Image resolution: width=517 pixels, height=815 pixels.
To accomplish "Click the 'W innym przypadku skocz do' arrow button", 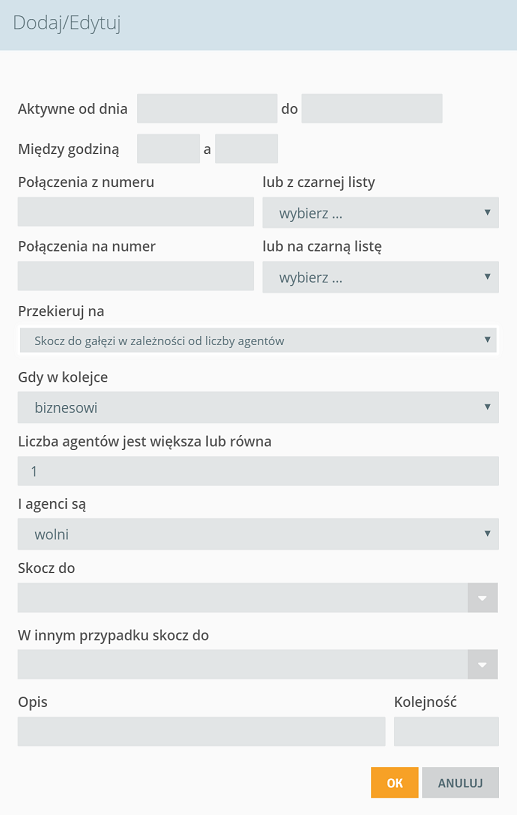I will (x=483, y=664).
